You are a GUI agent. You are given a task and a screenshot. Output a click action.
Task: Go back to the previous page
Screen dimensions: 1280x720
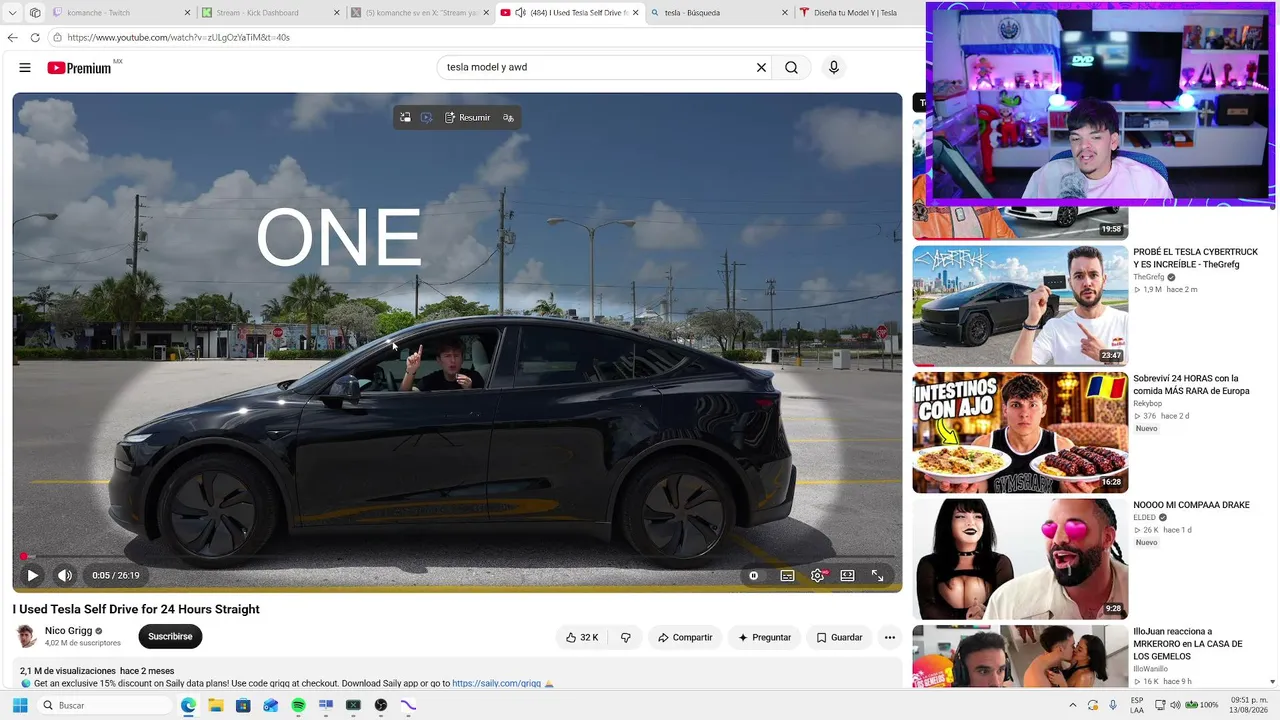coord(12,38)
